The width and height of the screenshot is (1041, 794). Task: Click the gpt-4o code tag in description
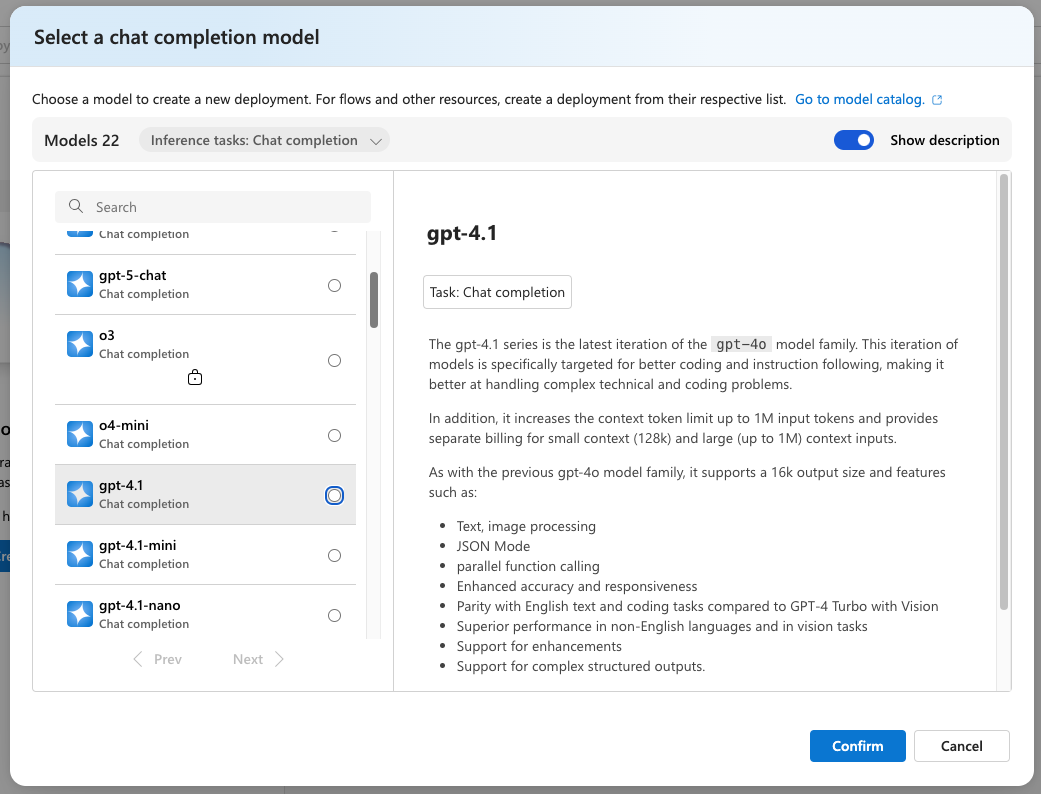click(x=742, y=345)
